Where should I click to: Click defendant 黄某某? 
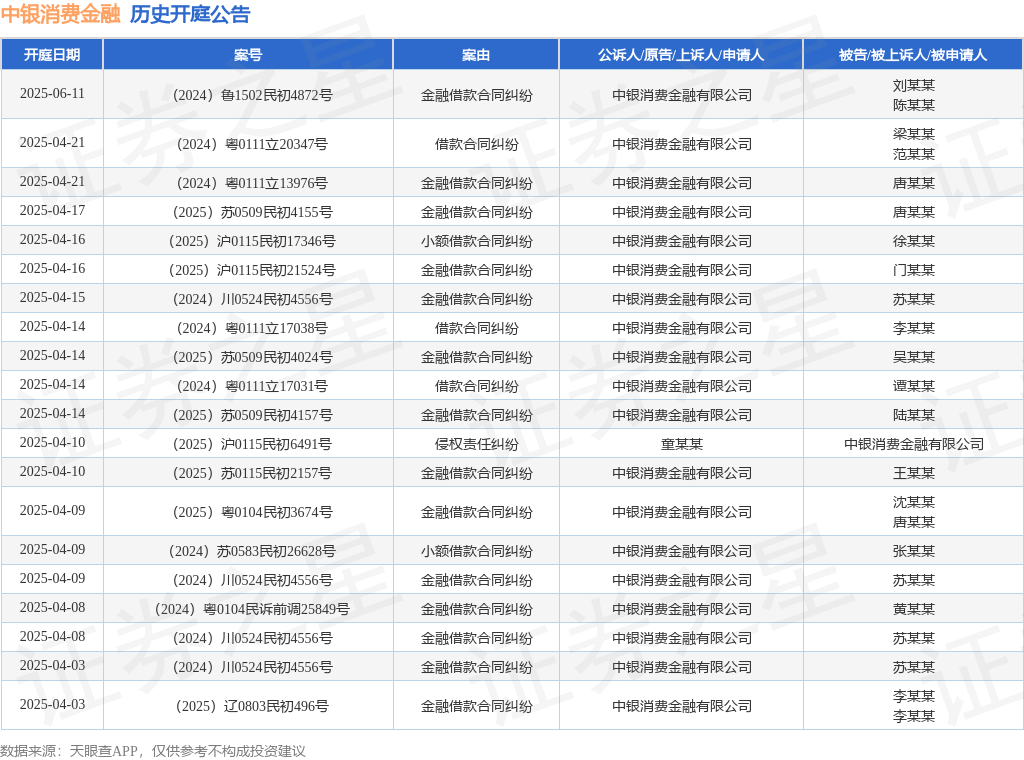point(914,610)
